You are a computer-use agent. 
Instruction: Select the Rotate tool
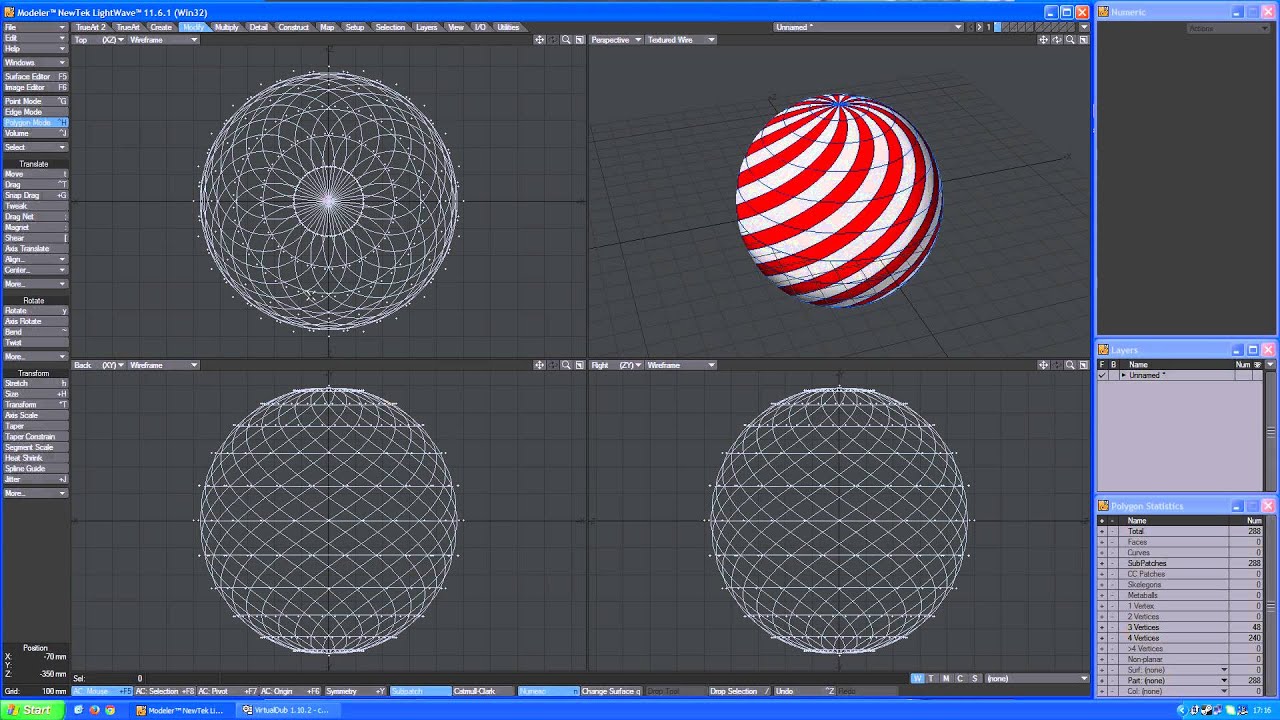[35, 310]
